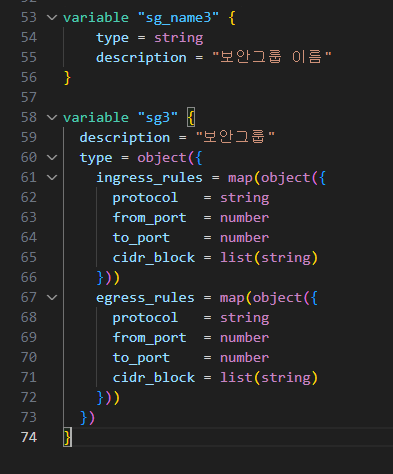
Task: Fold the egress_rules block on line 67
Action: tap(52, 297)
